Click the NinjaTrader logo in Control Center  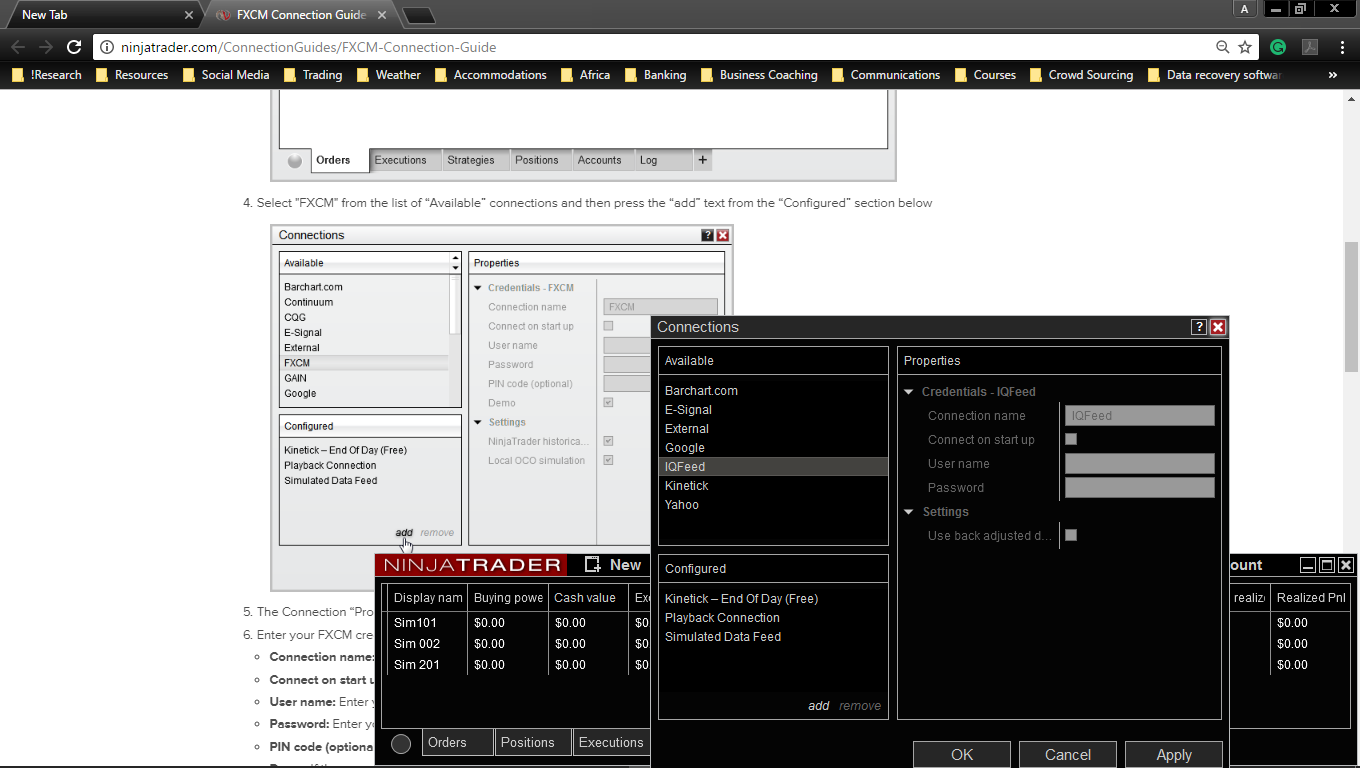[x=472, y=565]
